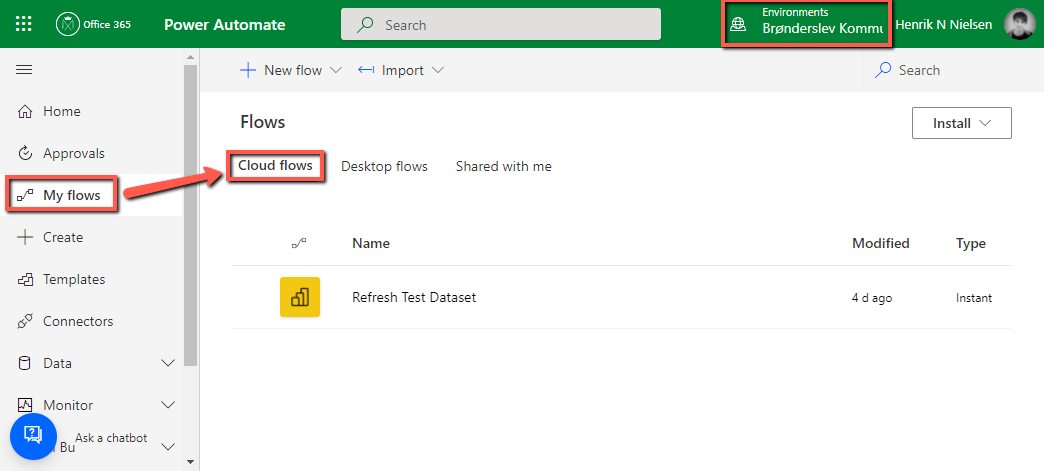1044x471 pixels.
Task: Open the New flow dropdown chevron
Action: point(336,70)
